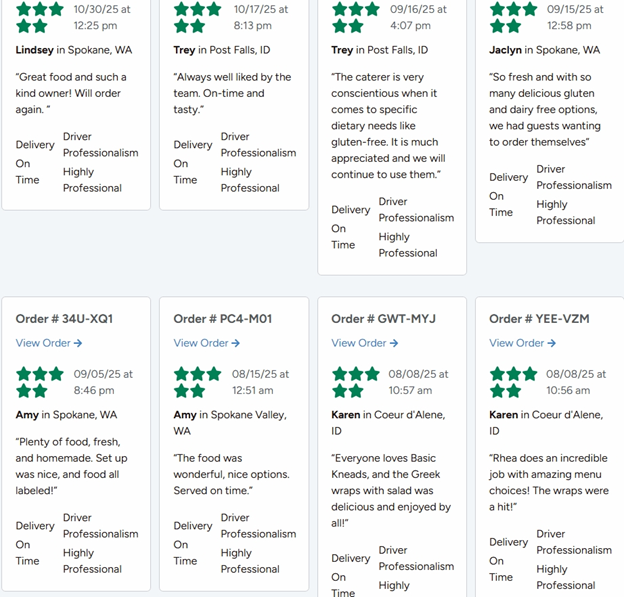Click the Order # YEE-VZM heading

539,319
